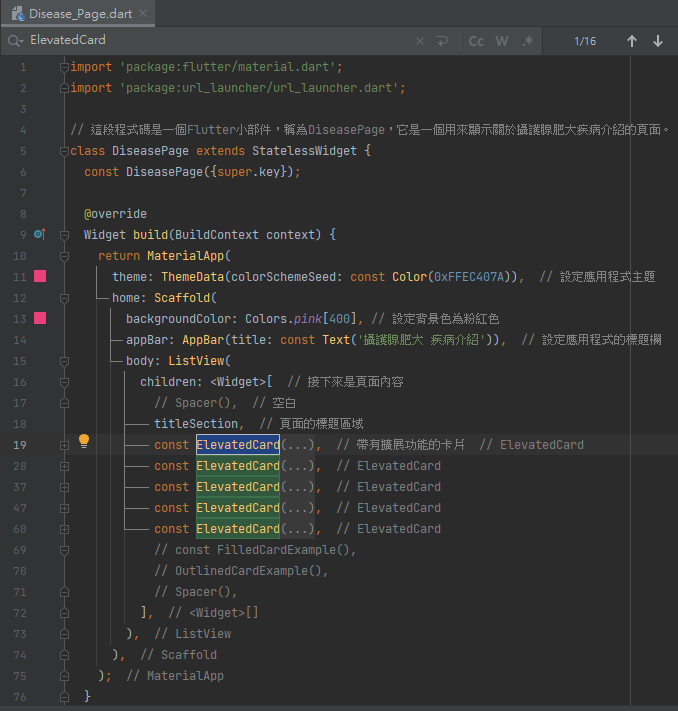The height and width of the screenshot is (711, 678).
Task: Collapse the build method on line 9
Action: (65, 235)
